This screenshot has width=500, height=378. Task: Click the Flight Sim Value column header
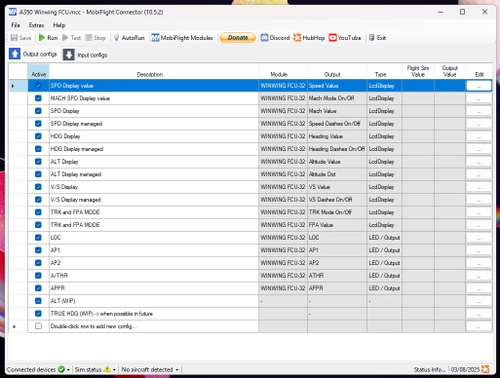tap(418, 71)
